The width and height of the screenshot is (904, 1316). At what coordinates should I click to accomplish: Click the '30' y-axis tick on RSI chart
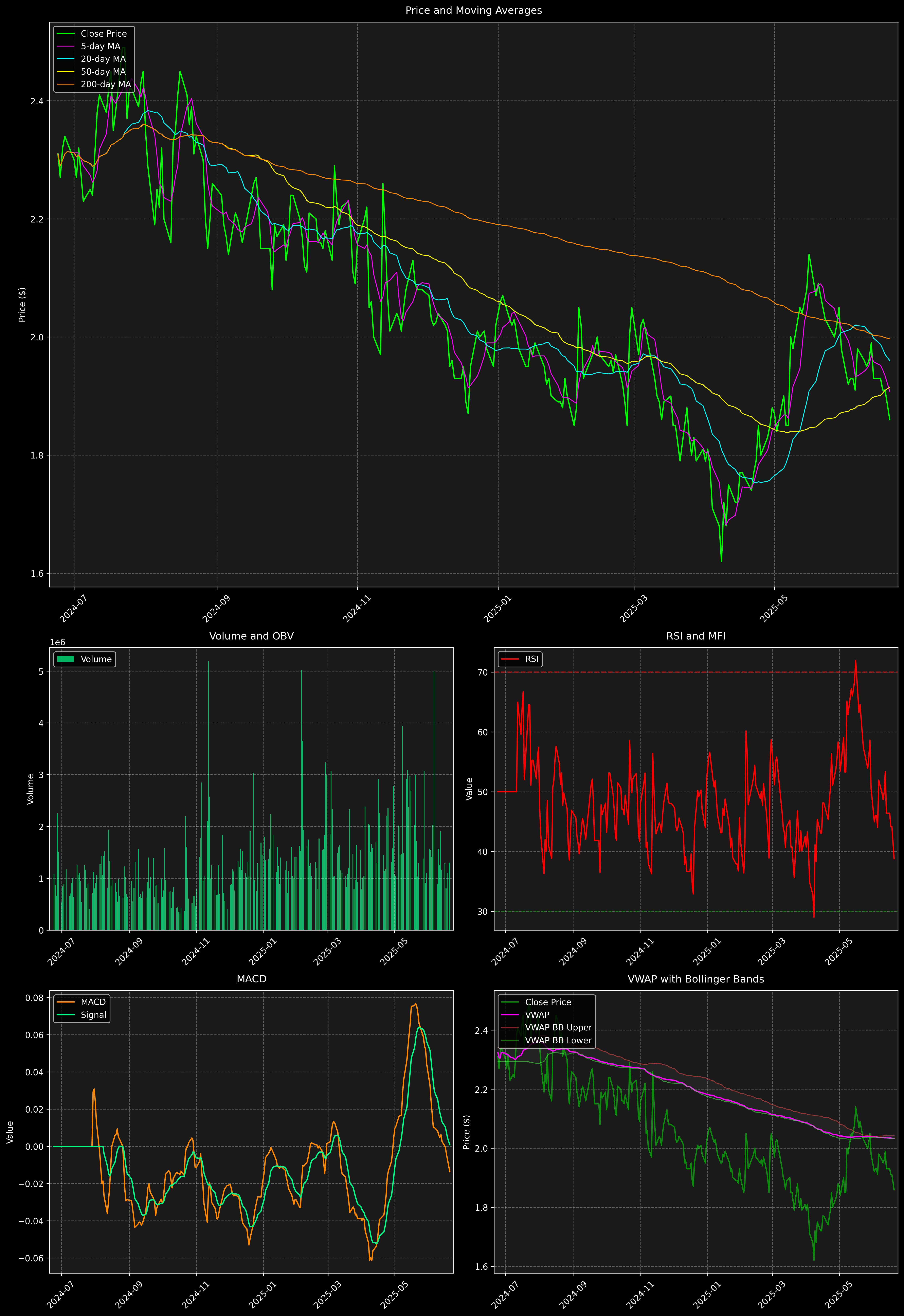click(x=483, y=912)
